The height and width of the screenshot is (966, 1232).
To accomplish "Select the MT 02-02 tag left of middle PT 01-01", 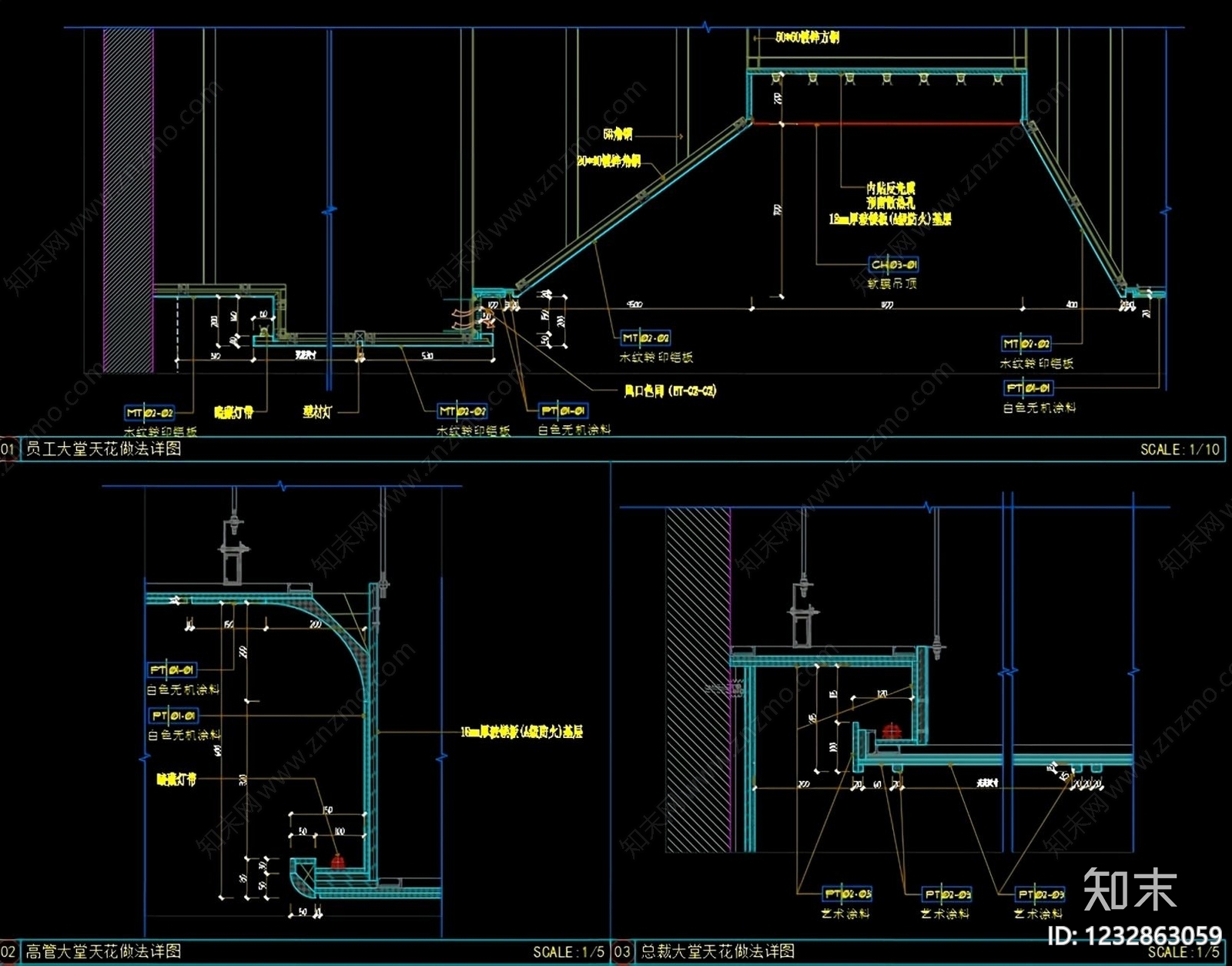I will click(x=462, y=411).
